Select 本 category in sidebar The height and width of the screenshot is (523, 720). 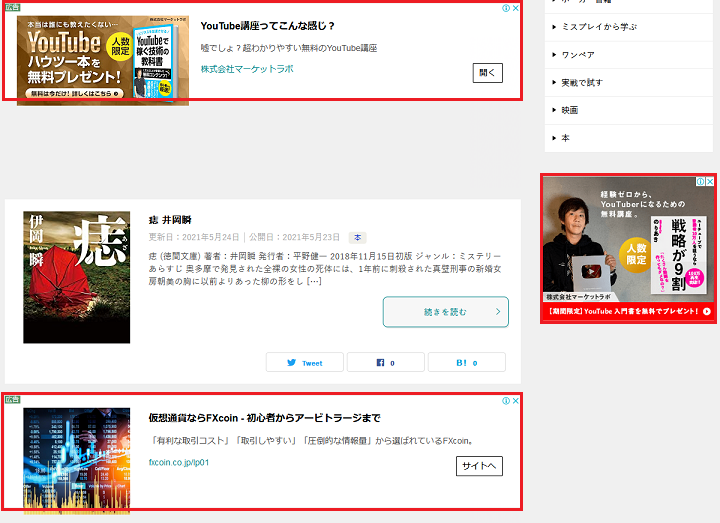click(x=565, y=138)
